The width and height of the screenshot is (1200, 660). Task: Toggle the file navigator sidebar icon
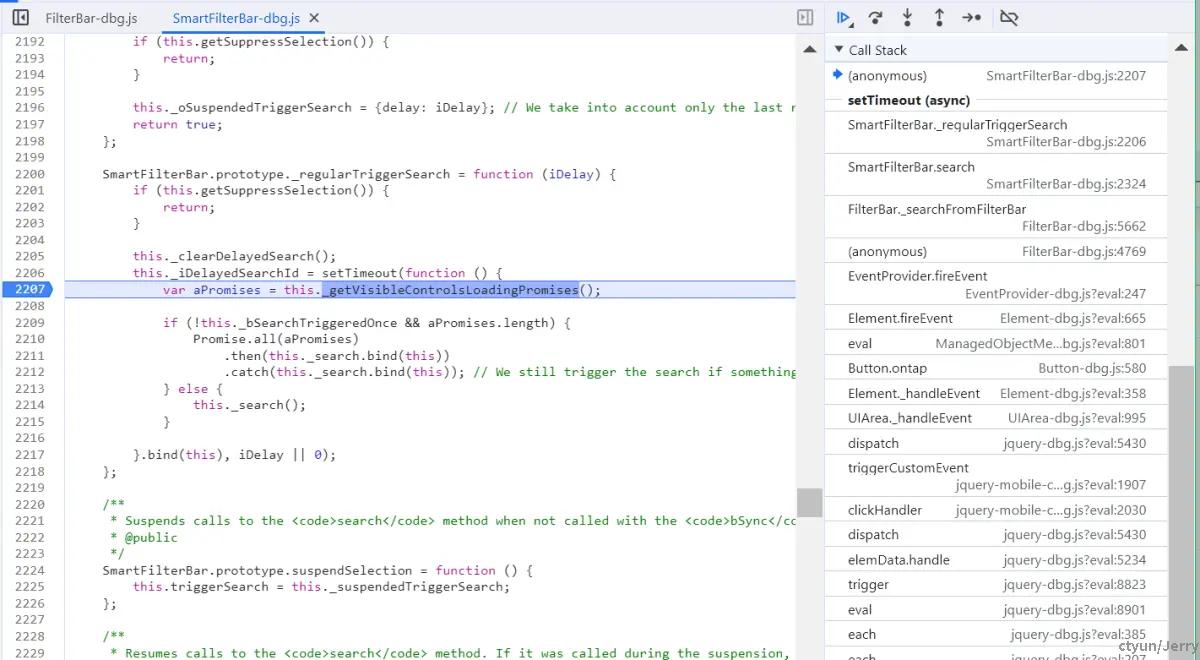[20, 18]
